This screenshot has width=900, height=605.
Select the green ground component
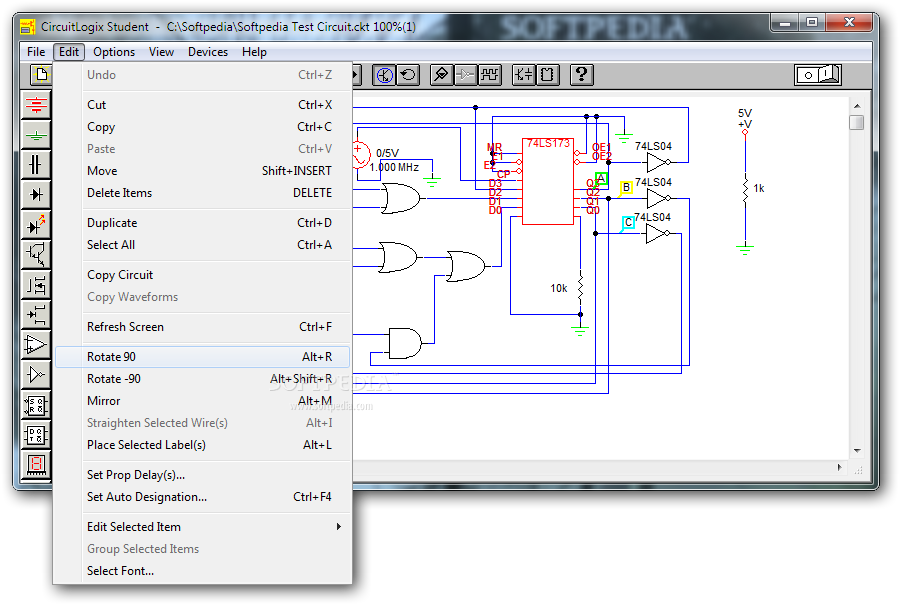coord(36,135)
